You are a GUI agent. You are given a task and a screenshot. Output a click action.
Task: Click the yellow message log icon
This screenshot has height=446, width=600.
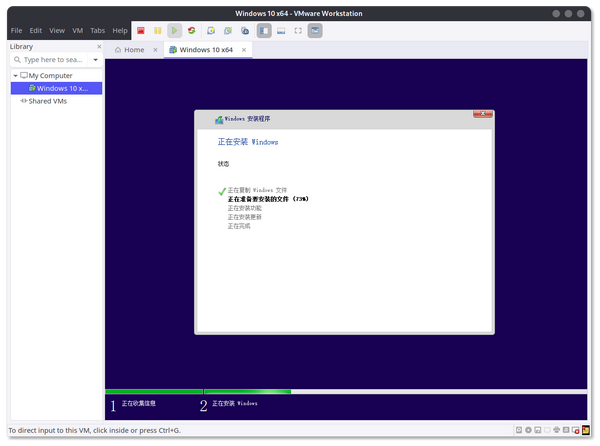[586, 430]
